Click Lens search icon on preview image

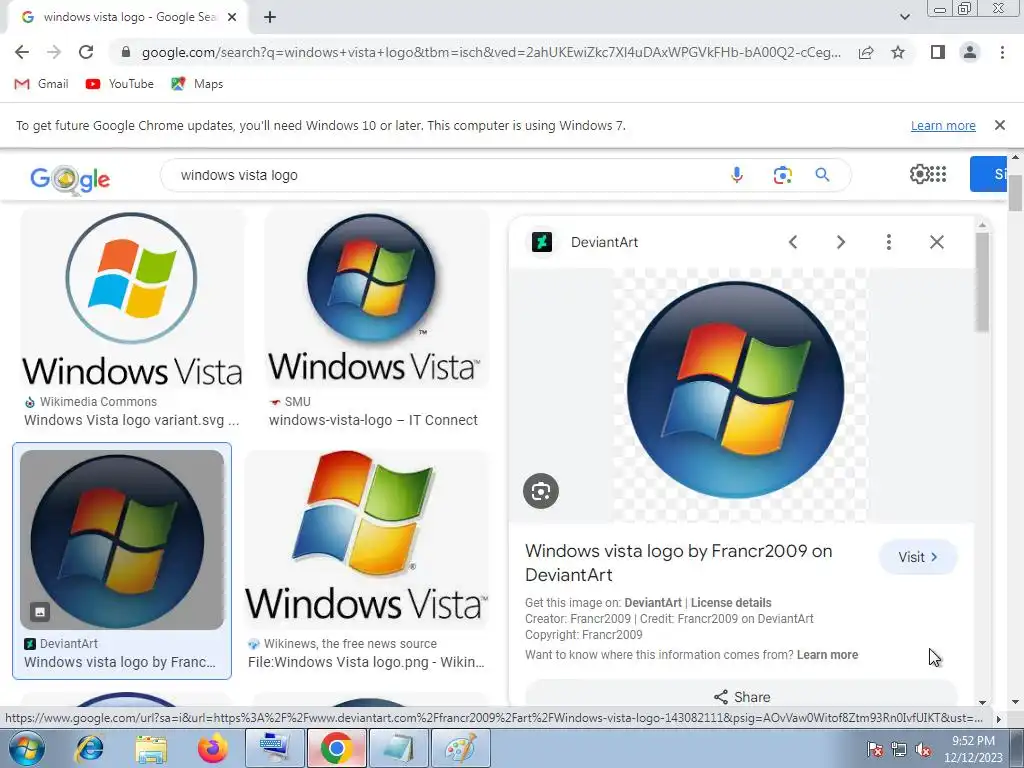pos(541,491)
